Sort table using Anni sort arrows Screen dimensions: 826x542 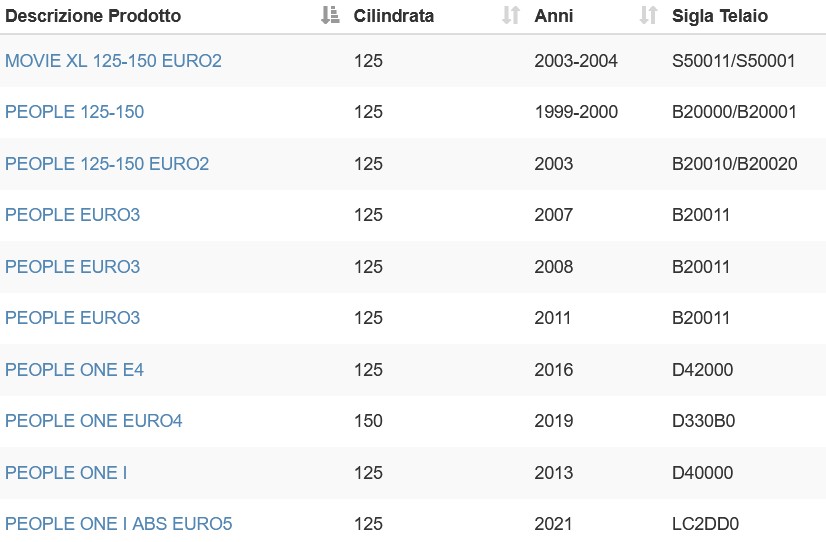click(x=648, y=15)
